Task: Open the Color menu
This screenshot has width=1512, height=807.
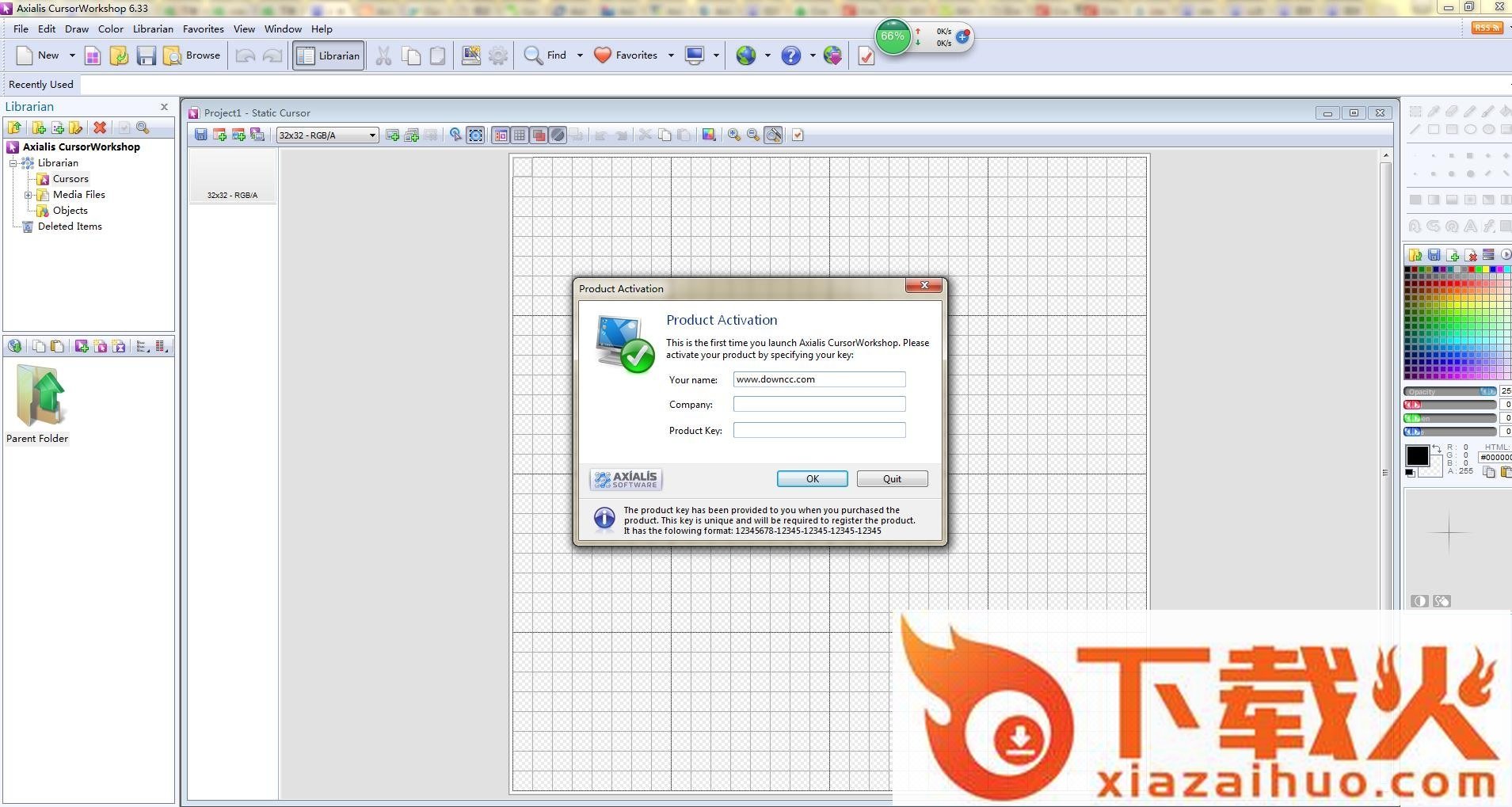Action: click(x=111, y=29)
